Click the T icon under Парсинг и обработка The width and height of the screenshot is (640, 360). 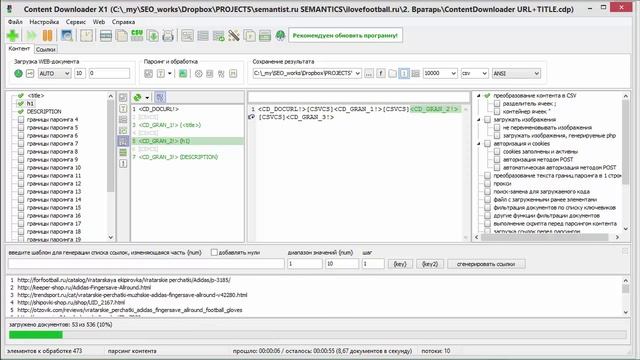pos(160,73)
